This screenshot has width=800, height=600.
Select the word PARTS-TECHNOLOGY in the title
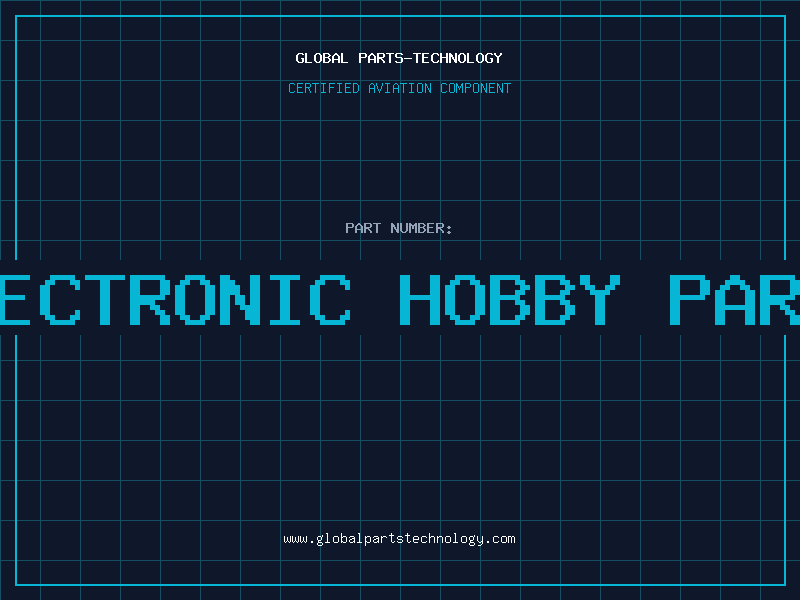click(431, 58)
